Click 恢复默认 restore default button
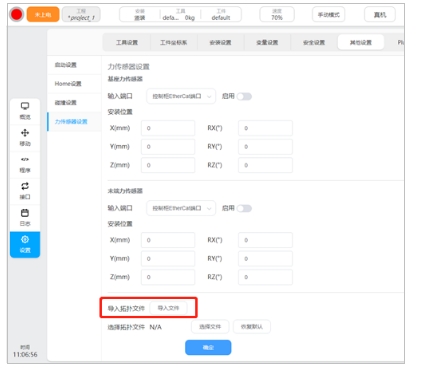Viewport: 422px width, 371px height. pos(252,327)
